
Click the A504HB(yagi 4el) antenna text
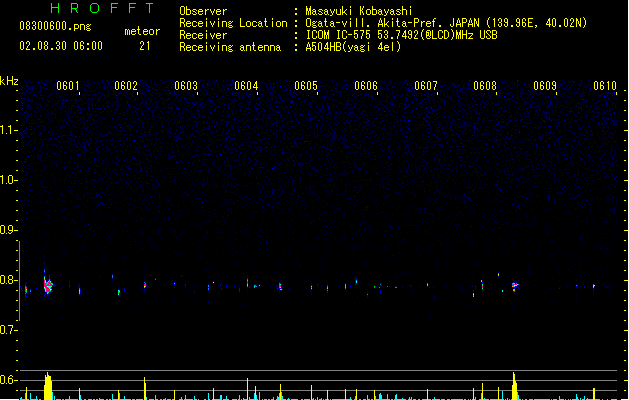pos(353,47)
